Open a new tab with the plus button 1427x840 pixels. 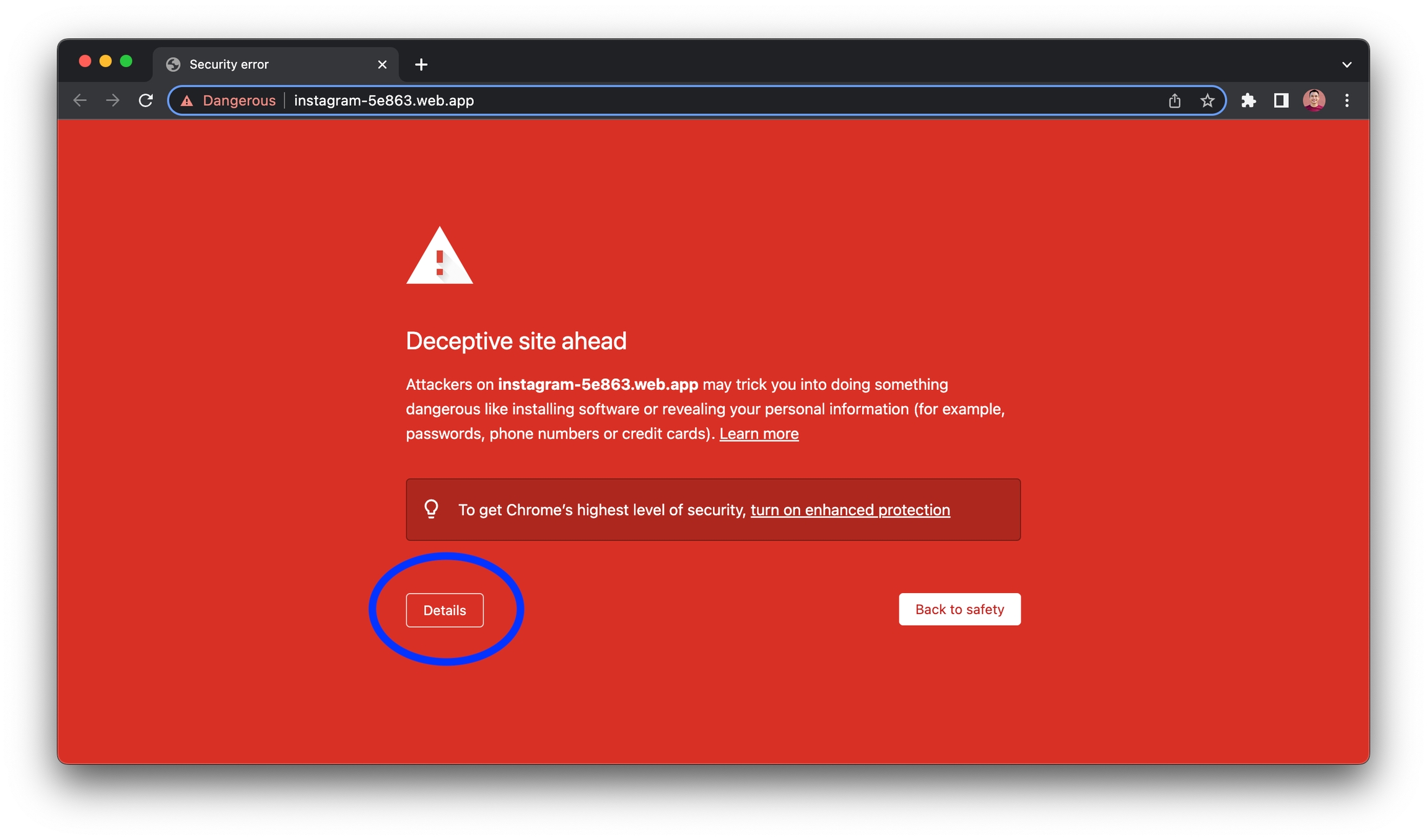pos(421,64)
